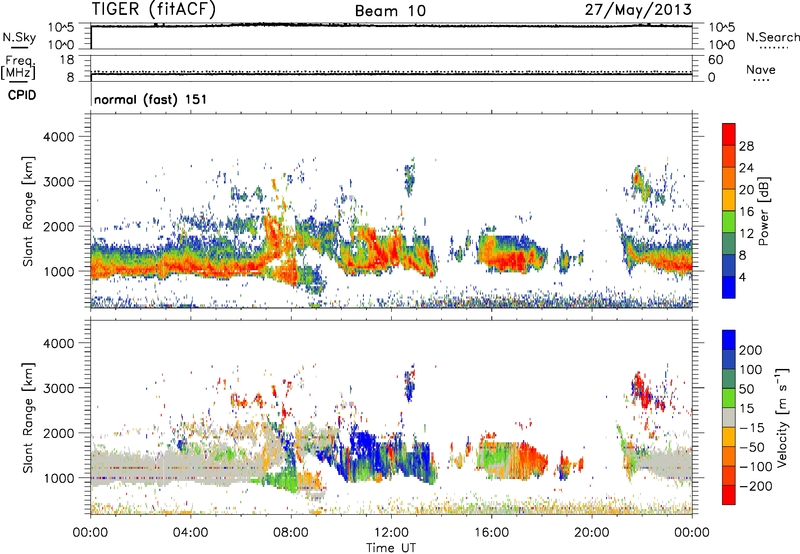Click the "Time UT" axis title

[x=391, y=547]
